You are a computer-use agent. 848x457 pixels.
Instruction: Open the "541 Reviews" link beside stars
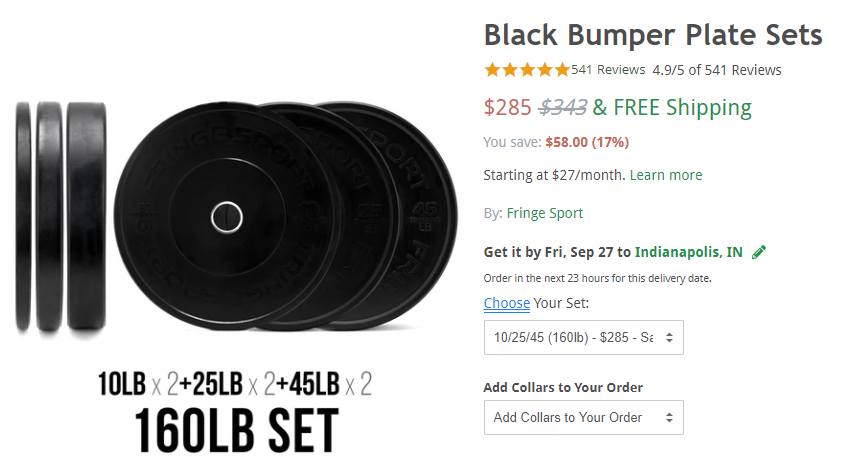pyautogui.click(x=608, y=70)
